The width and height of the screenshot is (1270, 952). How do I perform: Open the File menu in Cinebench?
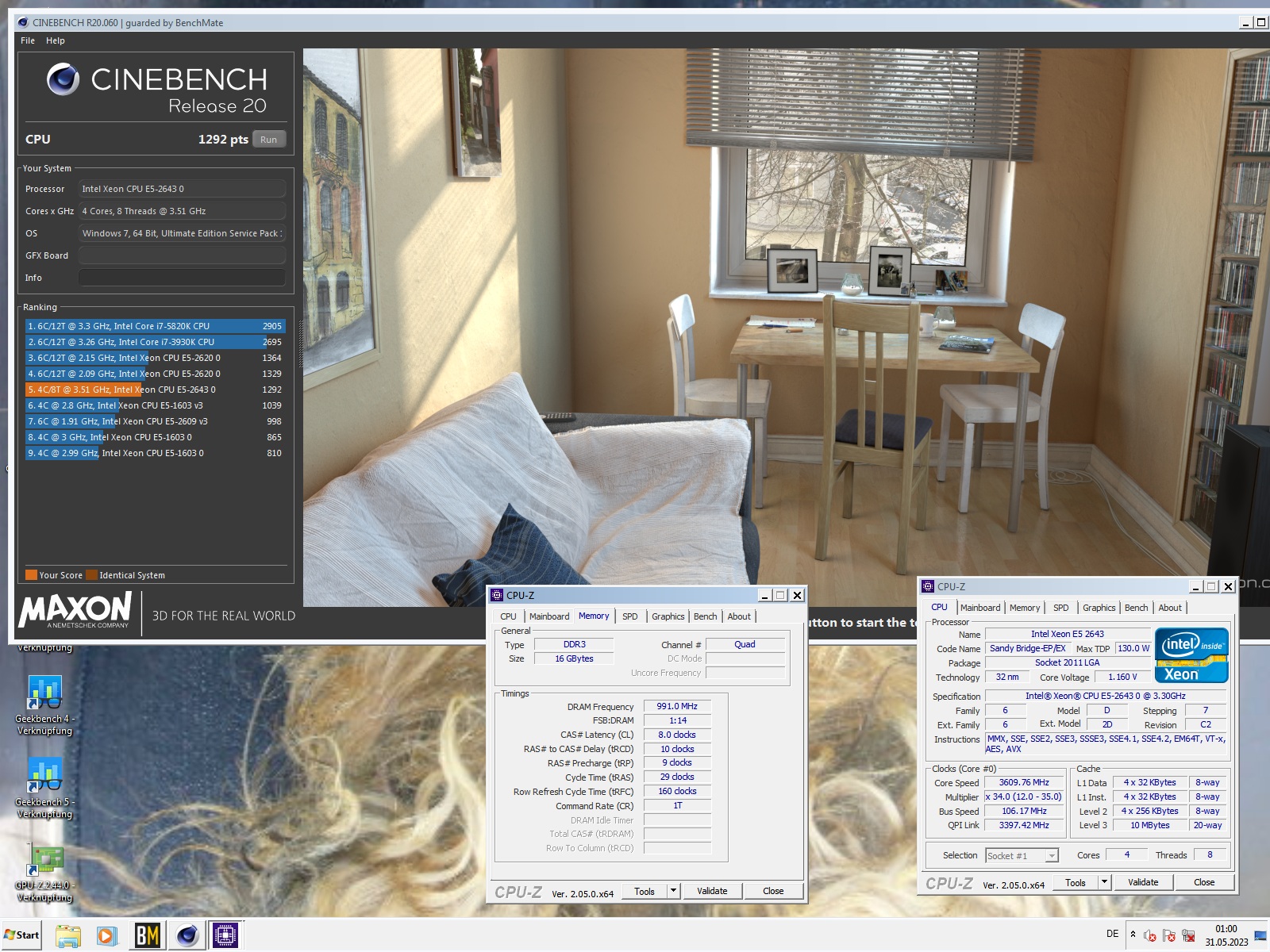coord(28,40)
